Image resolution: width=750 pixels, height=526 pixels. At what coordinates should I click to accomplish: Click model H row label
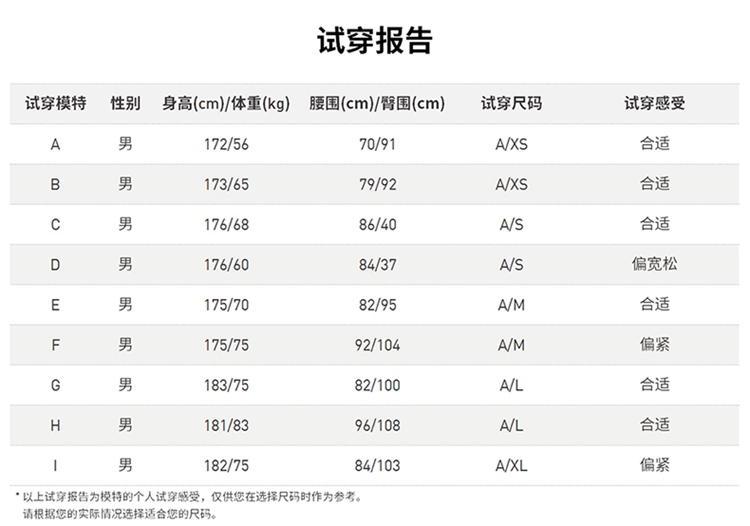point(55,425)
